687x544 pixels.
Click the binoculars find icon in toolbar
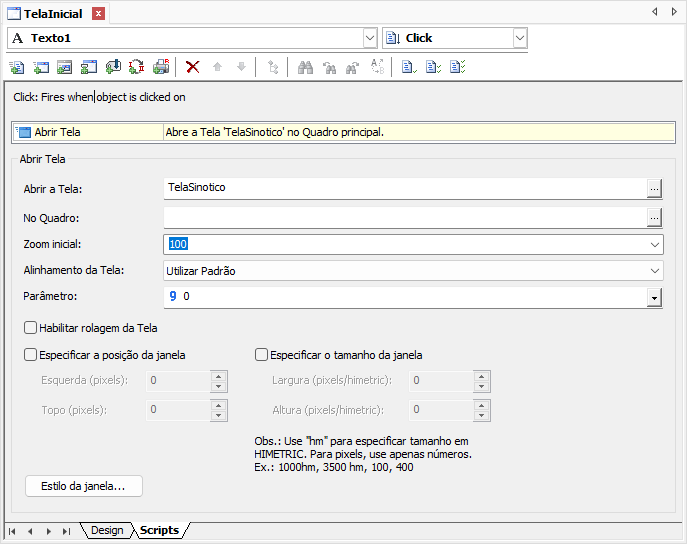306,67
